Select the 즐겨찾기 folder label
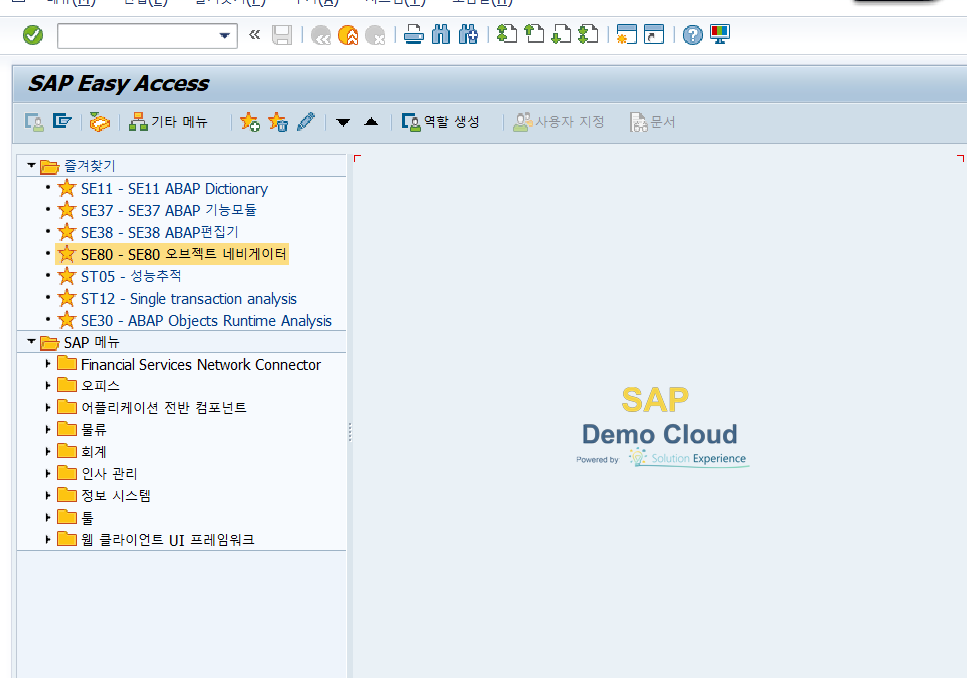 (x=90, y=166)
